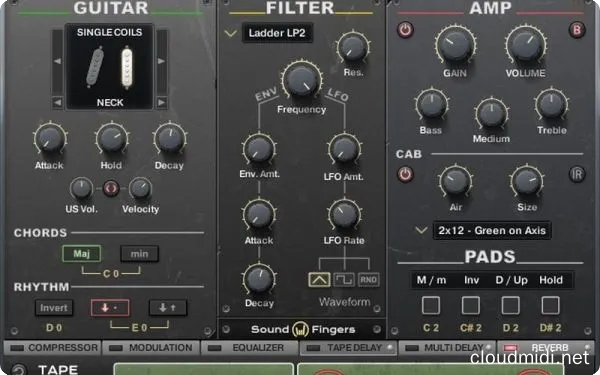The width and height of the screenshot is (600, 375).
Task: Toggle the AMP power button
Action: pyautogui.click(x=406, y=30)
